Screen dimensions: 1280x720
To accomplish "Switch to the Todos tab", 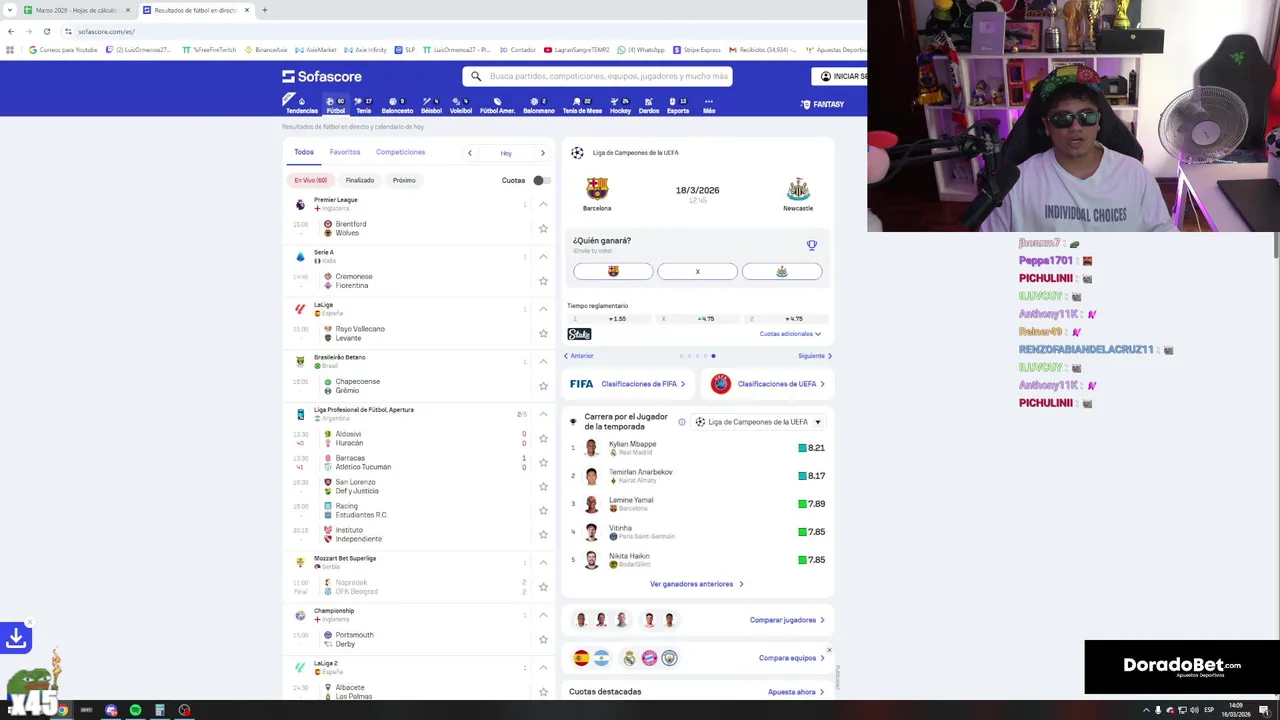I will [x=304, y=152].
